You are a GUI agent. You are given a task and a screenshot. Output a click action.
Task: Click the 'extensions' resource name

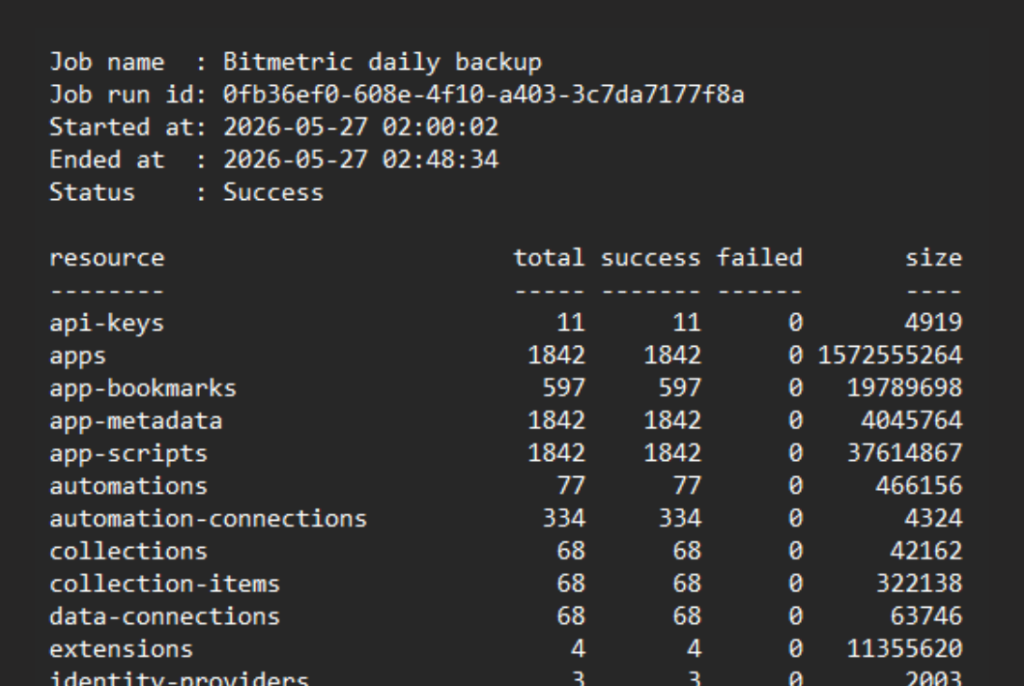[x=121, y=650]
